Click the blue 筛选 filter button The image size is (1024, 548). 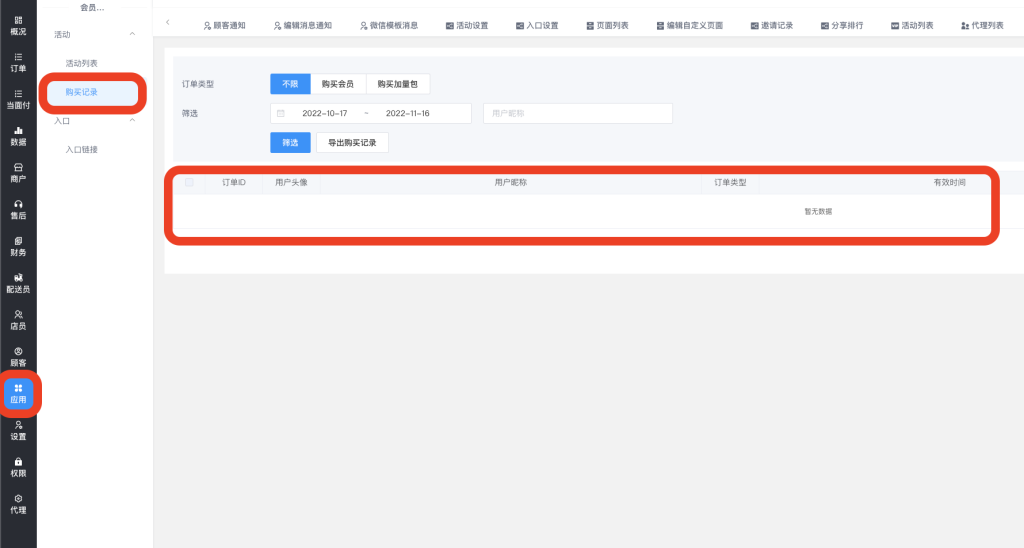pyautogui.click(x=290, y=143)
